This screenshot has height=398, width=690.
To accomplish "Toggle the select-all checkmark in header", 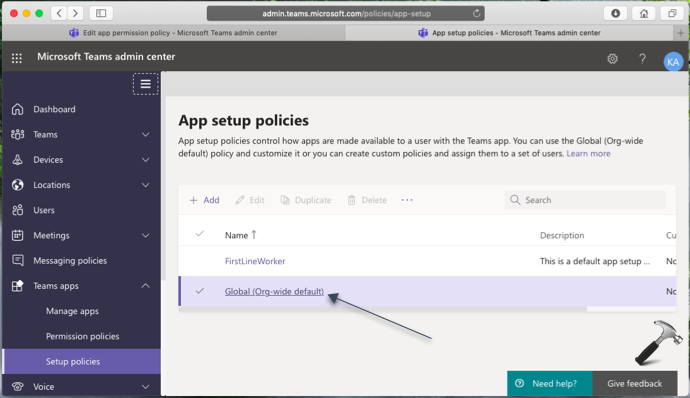I will pyautogui.click(x=200, y=234).
